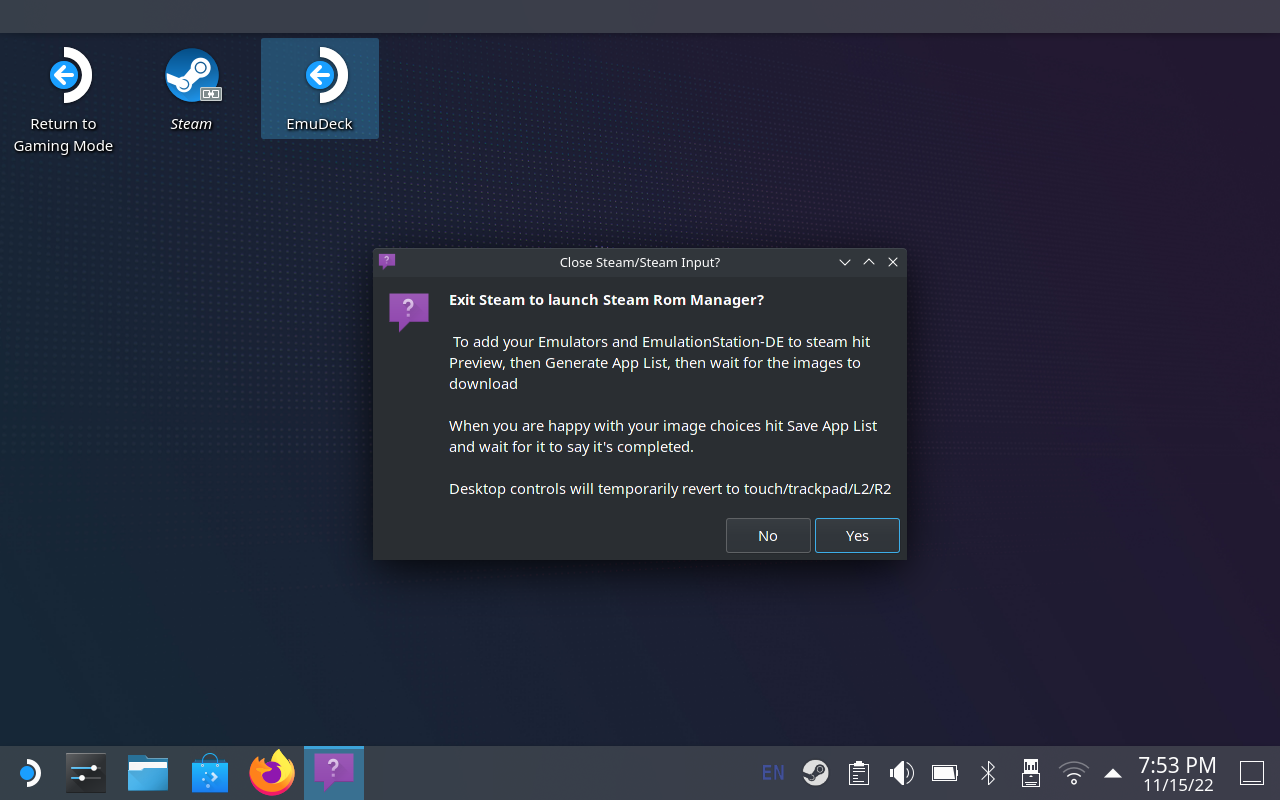1280x800 pixels.
Task: Click the removable device notifier icon
Action: [x=1030, y=772]
